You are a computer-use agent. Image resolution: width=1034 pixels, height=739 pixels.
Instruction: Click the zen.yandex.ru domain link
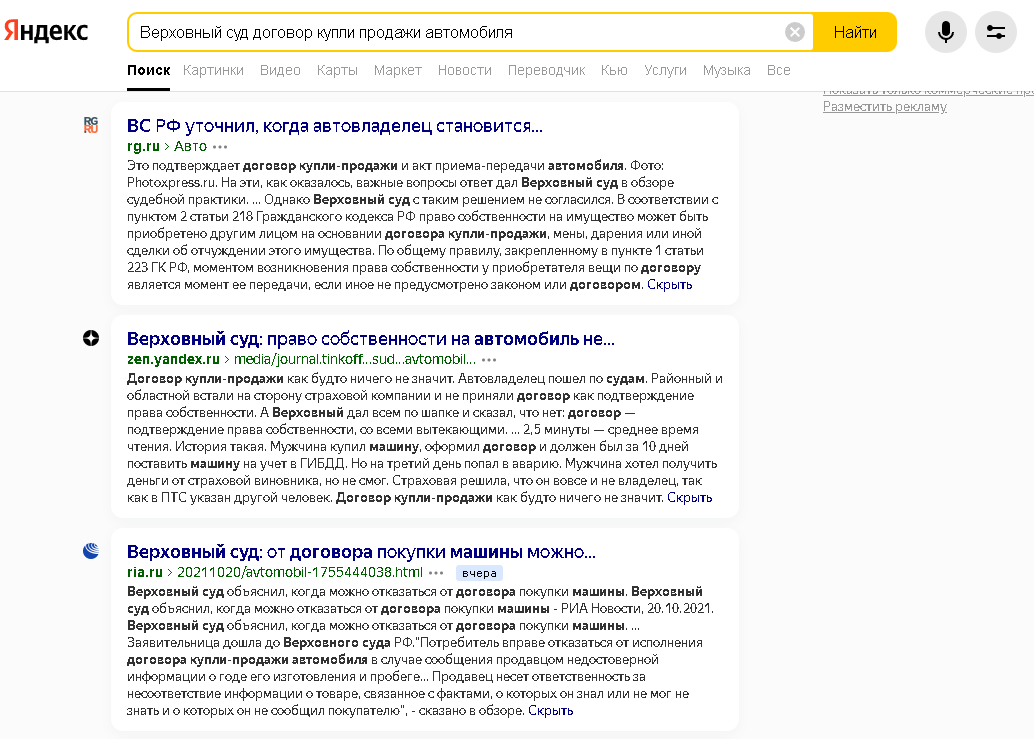[x=173, y=359]
